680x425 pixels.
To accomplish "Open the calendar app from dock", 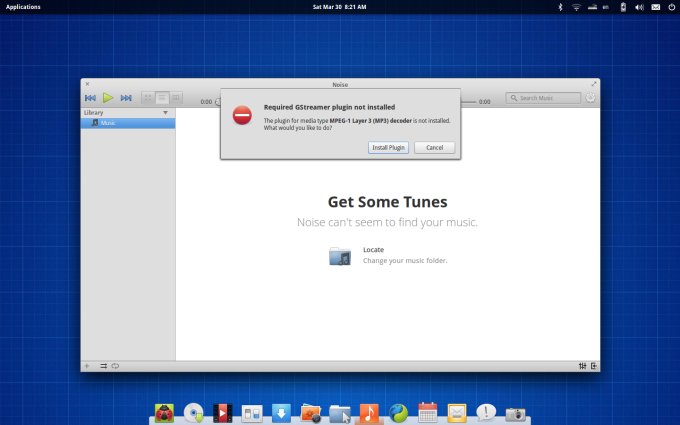I will tap(428, 412).
